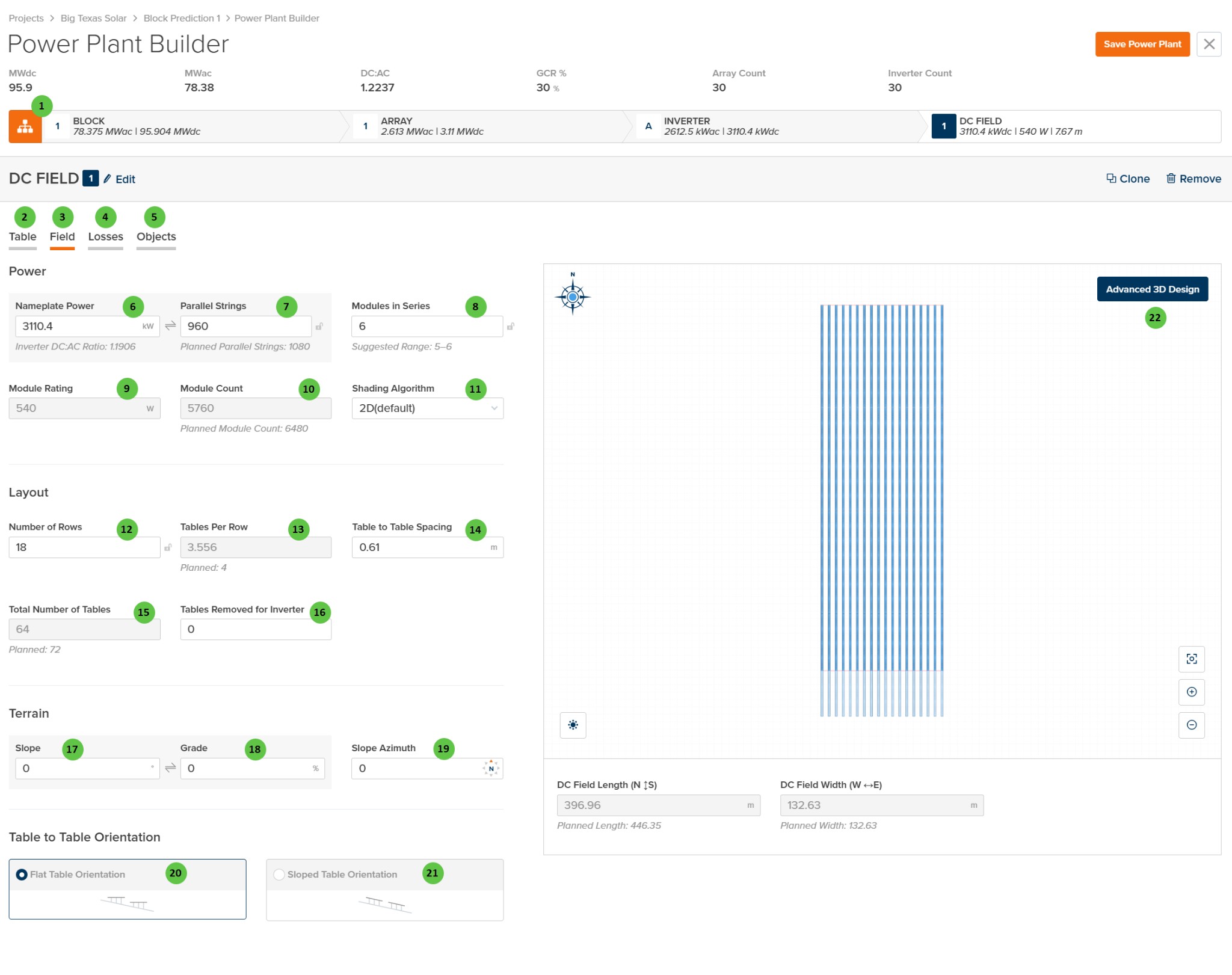1232x975 pixels.
Task: Select Flat Table Orientation radio button
Action: [22, 874]
